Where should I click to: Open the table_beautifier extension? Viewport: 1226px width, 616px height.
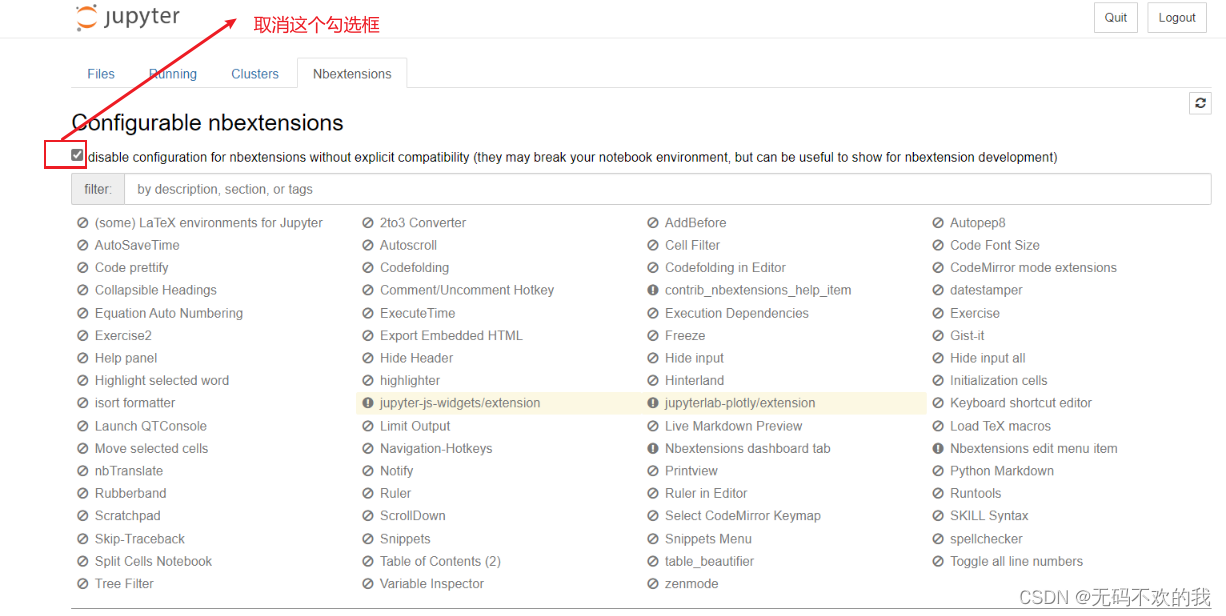tap(709, 561)
